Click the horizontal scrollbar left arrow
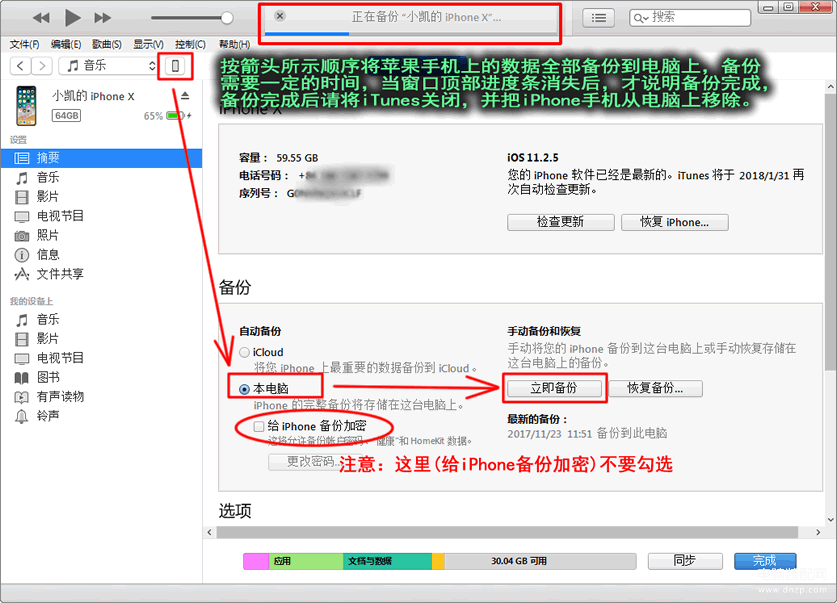The width and height of the screenshot is (837, 603). tap(210, 532)
